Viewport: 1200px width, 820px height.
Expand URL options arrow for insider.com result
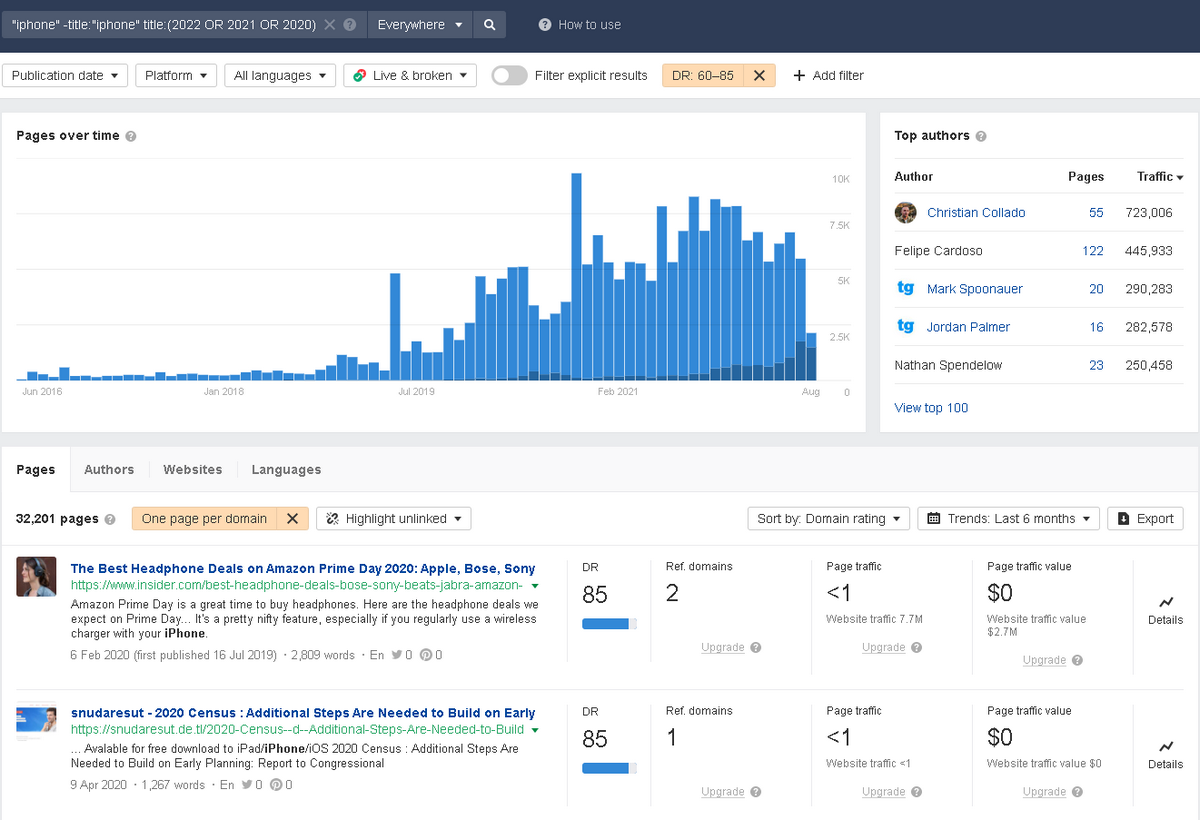point(535,586)
